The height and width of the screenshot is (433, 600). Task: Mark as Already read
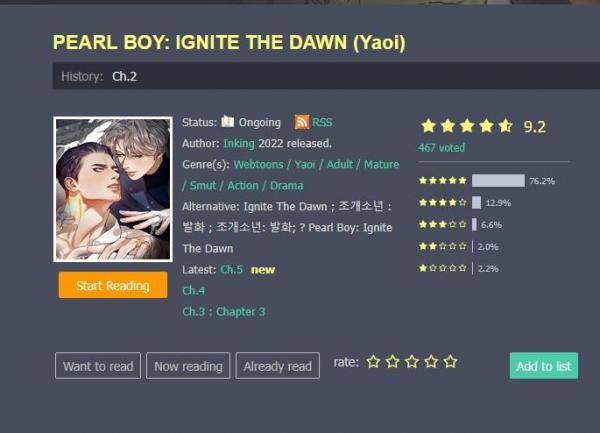click(277, 366)
